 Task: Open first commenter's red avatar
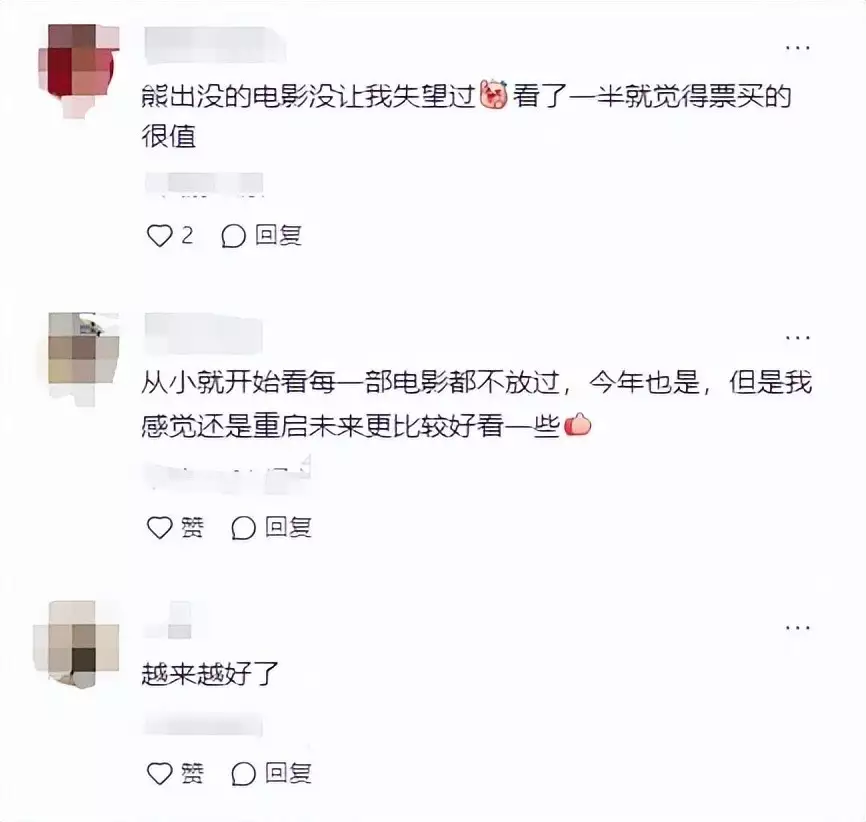coord(78,71)
